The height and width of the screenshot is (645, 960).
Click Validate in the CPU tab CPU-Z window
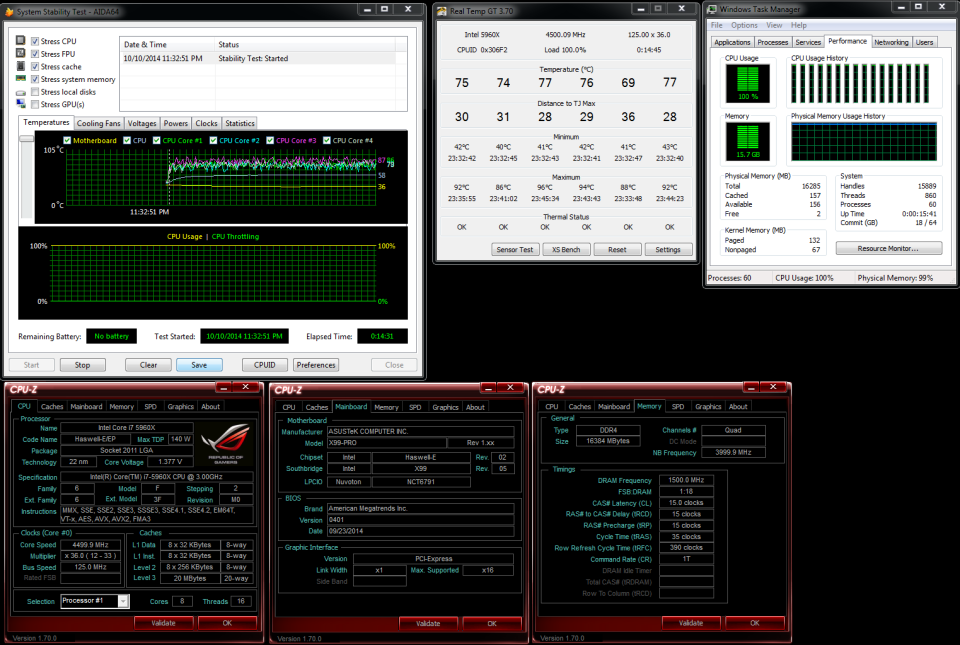pos(163,623)
